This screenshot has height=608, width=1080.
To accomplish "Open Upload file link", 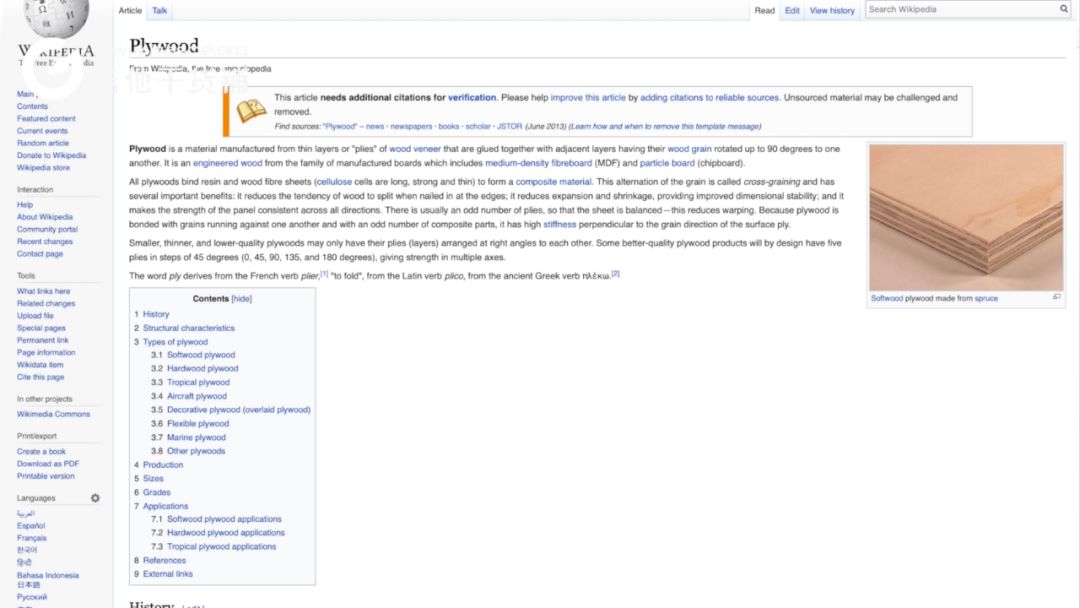I will [x=35, y=316].
